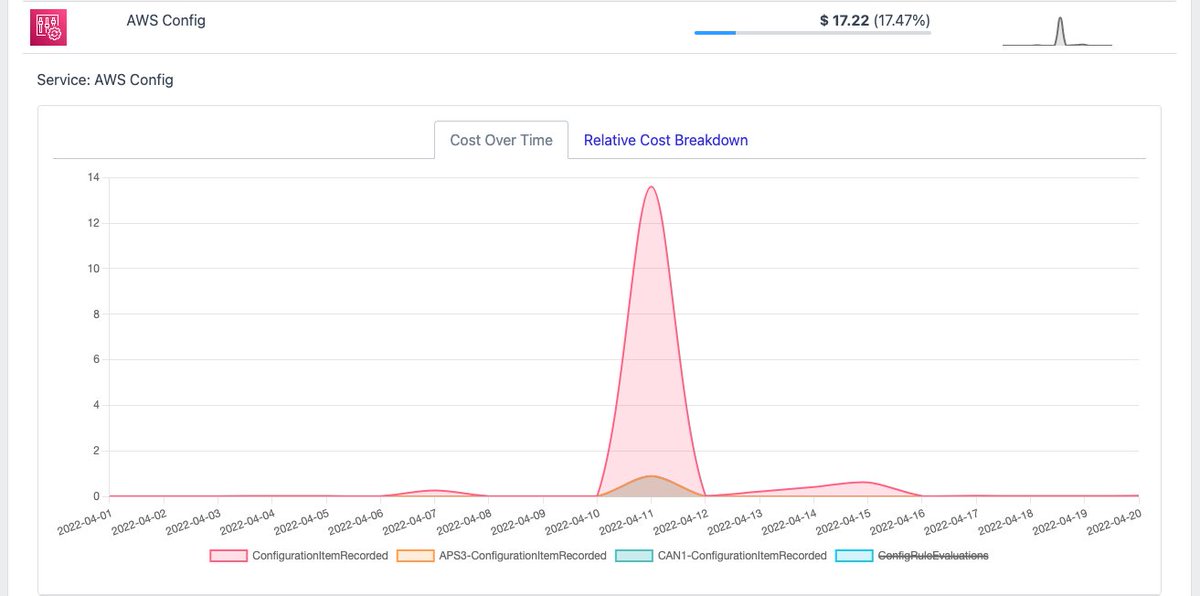This screenshot has width=1200, height=596.
Task: Click the AWS Config cost percentage bar
Action: coord(812,33)
